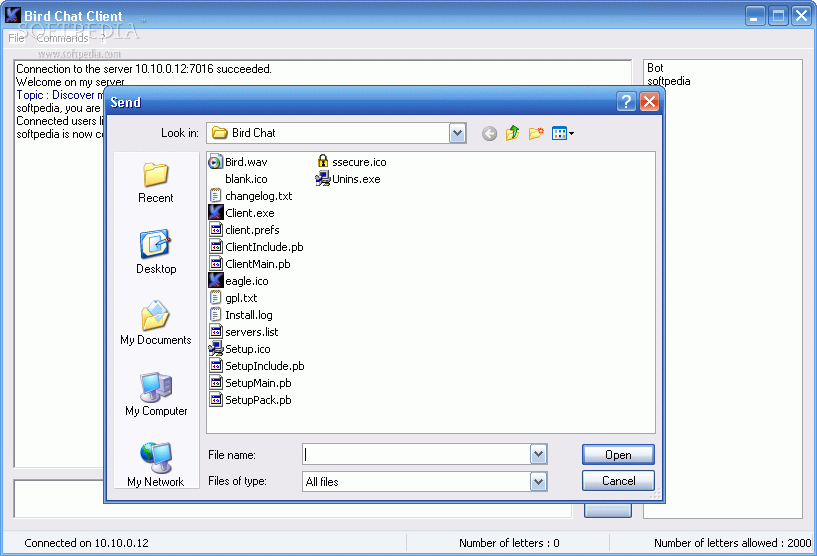Screen dimensions: 817x556
Task: Select the blank.ico file name
Action: [246, 179]
